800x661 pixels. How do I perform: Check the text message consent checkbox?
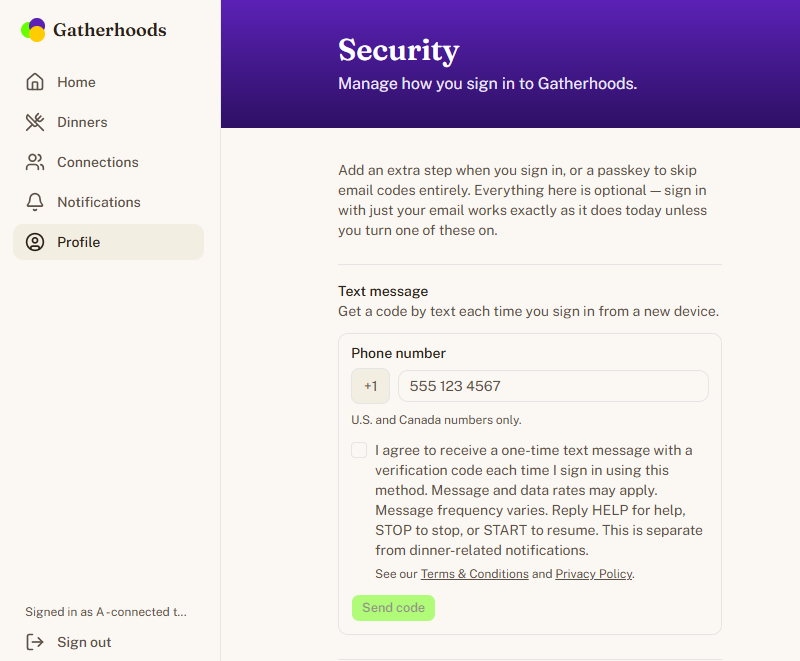click(359, 450)
